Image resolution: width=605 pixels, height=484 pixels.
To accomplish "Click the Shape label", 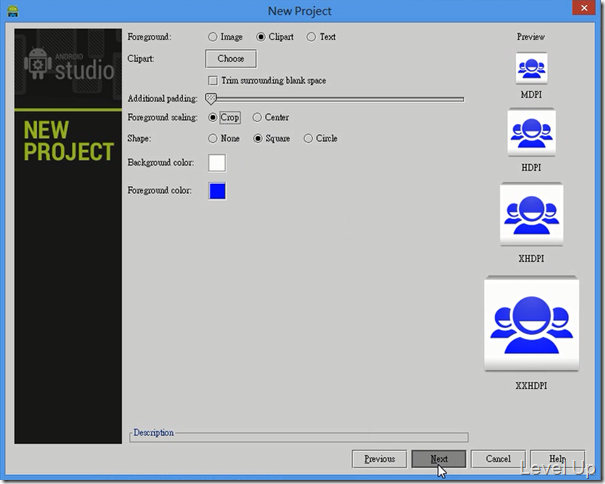I will [x=139, y=139].
